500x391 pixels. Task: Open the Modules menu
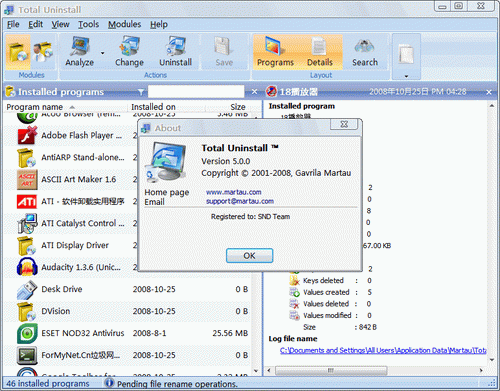coord(124,24)
